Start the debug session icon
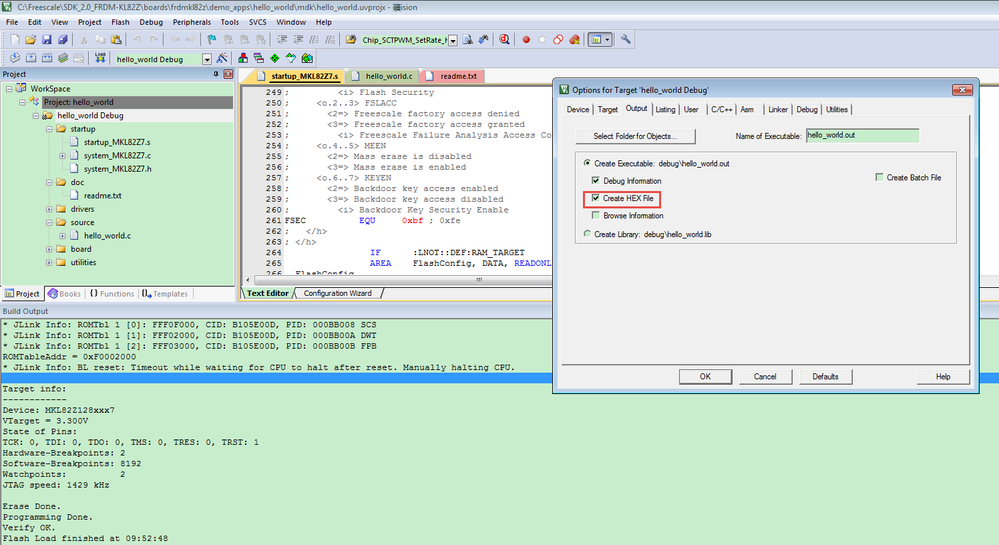The width and height of the screenshot is (999, 545). click(x=504, y=40)
